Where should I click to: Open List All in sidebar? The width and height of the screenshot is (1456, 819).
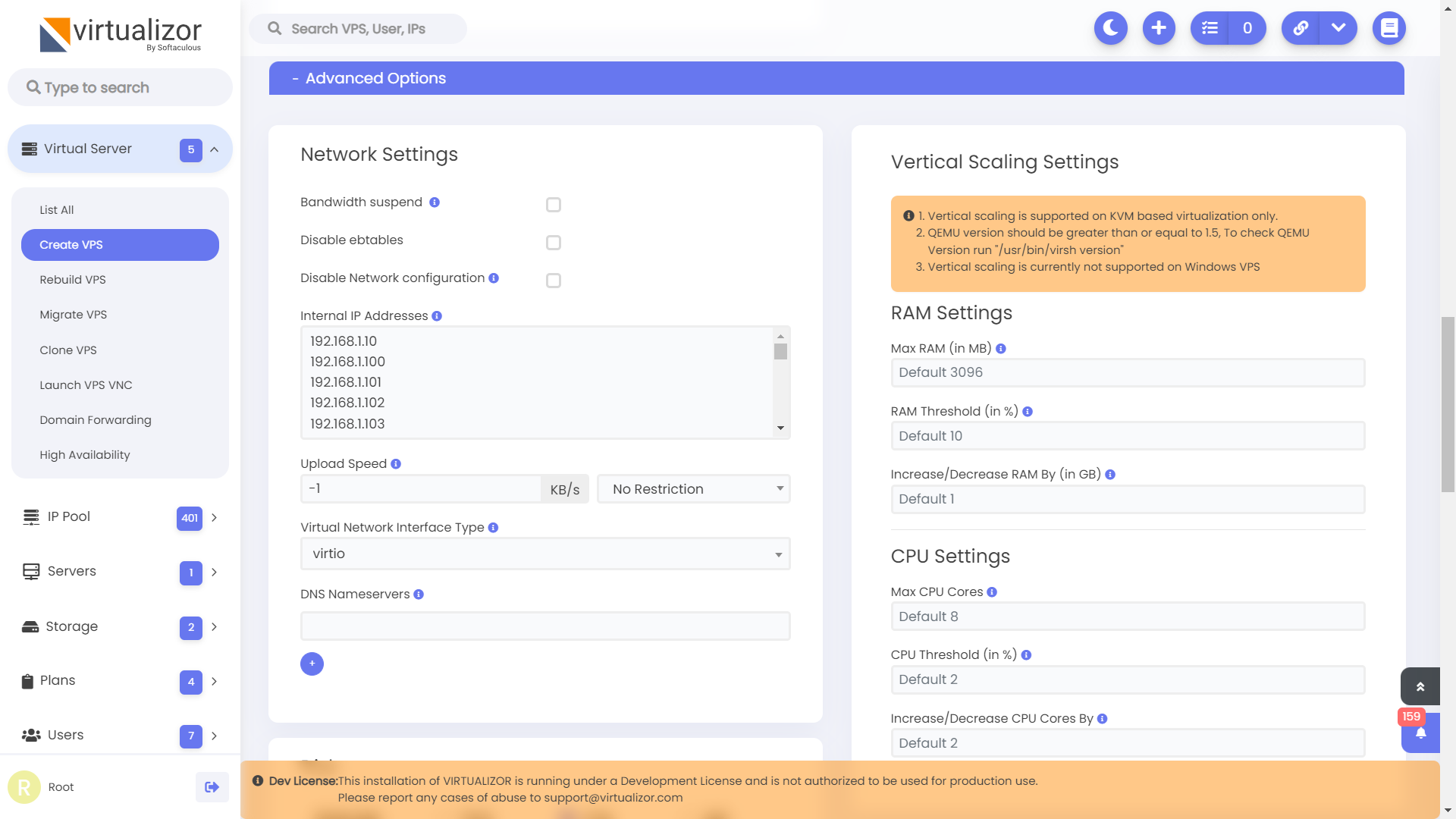coord(57,210)
